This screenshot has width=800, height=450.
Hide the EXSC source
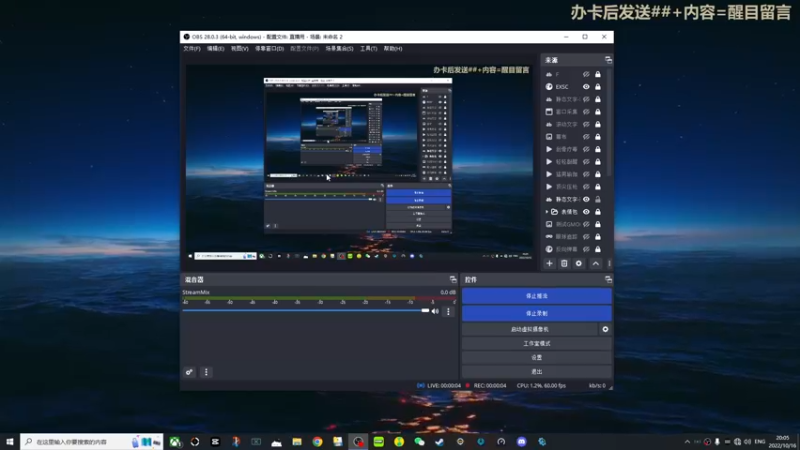tap(586, 87)
